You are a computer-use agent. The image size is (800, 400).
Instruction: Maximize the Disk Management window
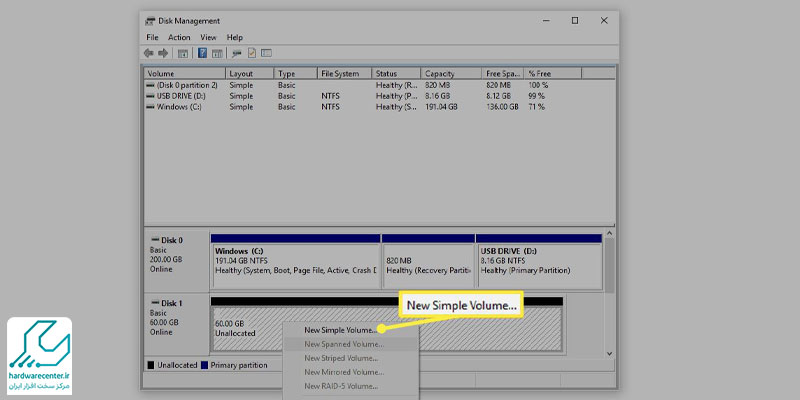[575, 21]
